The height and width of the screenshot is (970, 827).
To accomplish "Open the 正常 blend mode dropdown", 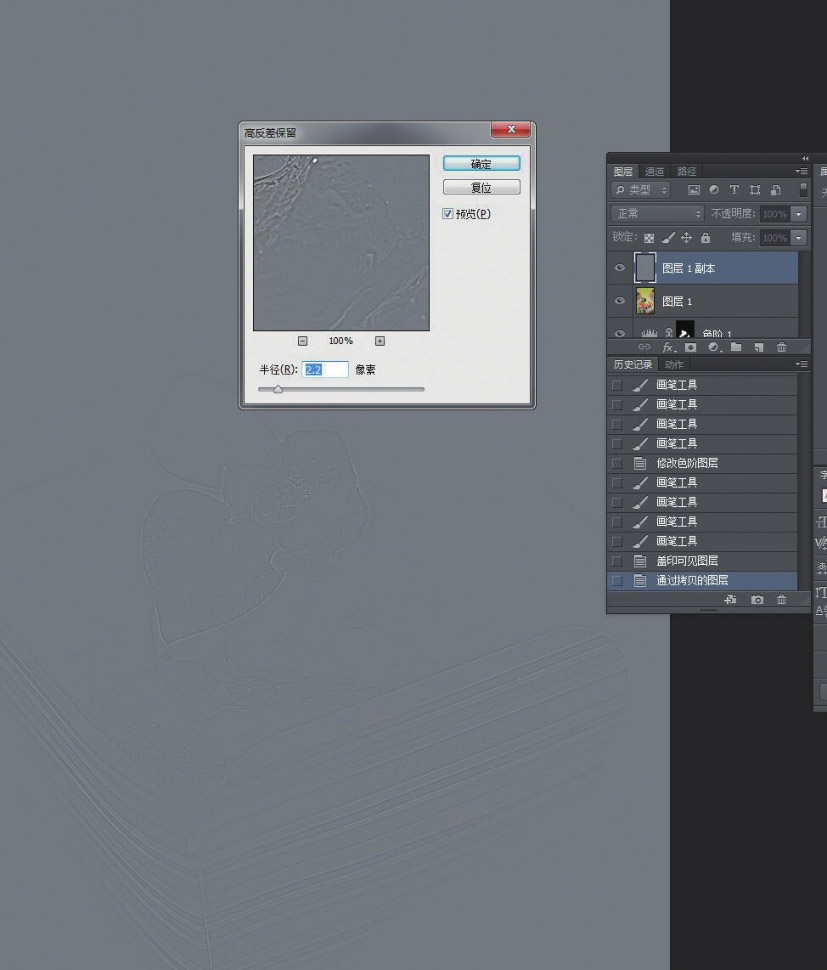I will (x=658, y=214).
